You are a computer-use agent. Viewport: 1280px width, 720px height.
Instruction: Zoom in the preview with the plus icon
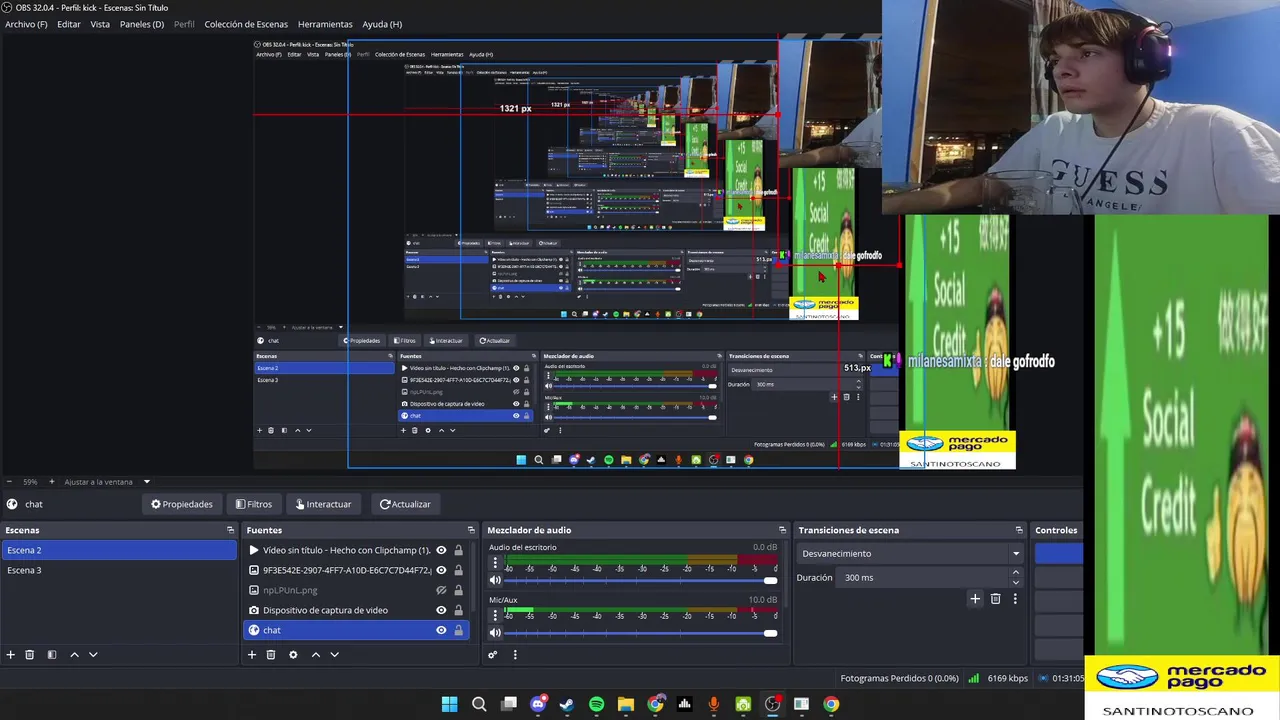point(51,482)
